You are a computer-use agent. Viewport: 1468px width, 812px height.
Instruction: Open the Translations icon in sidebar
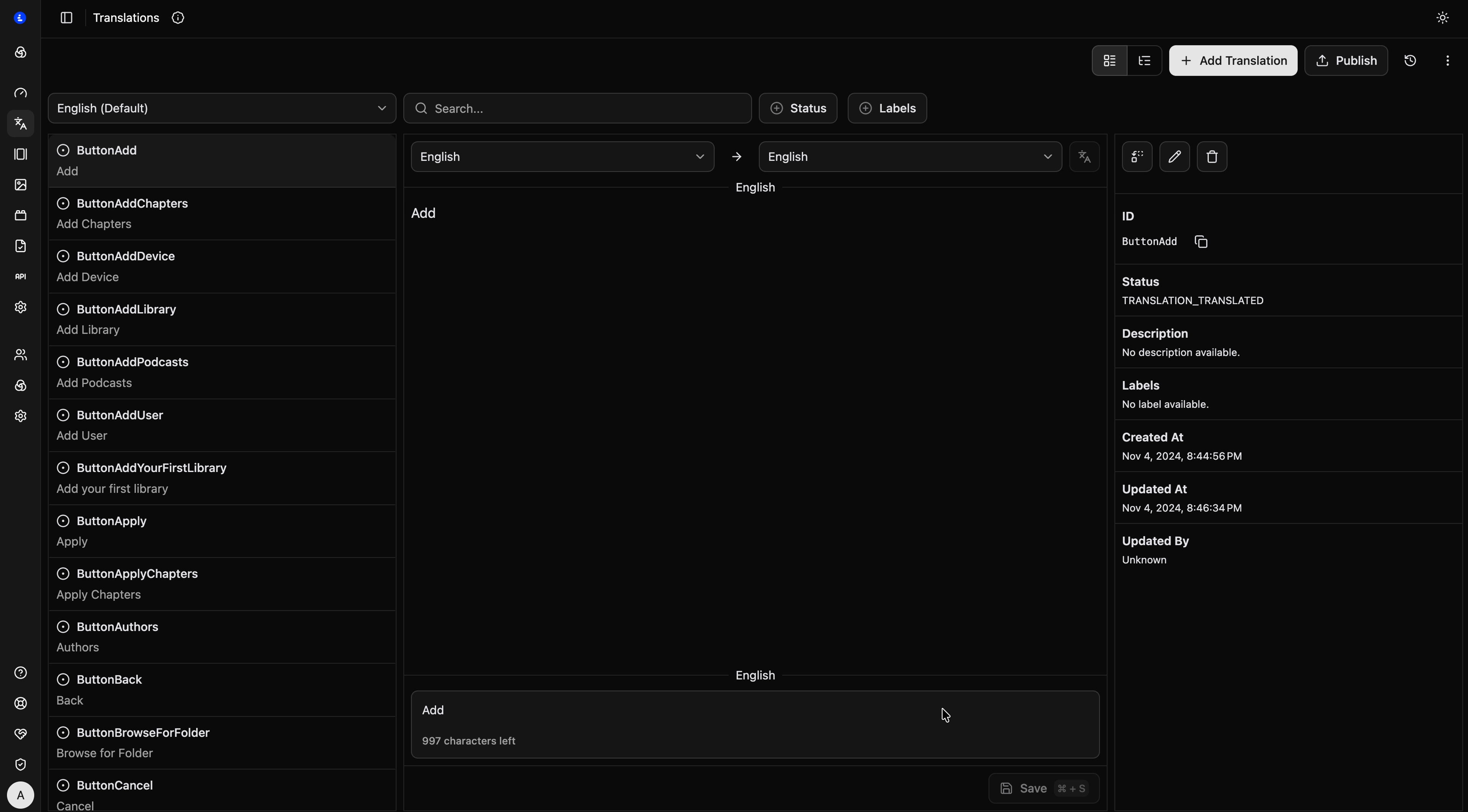point(21,123)
